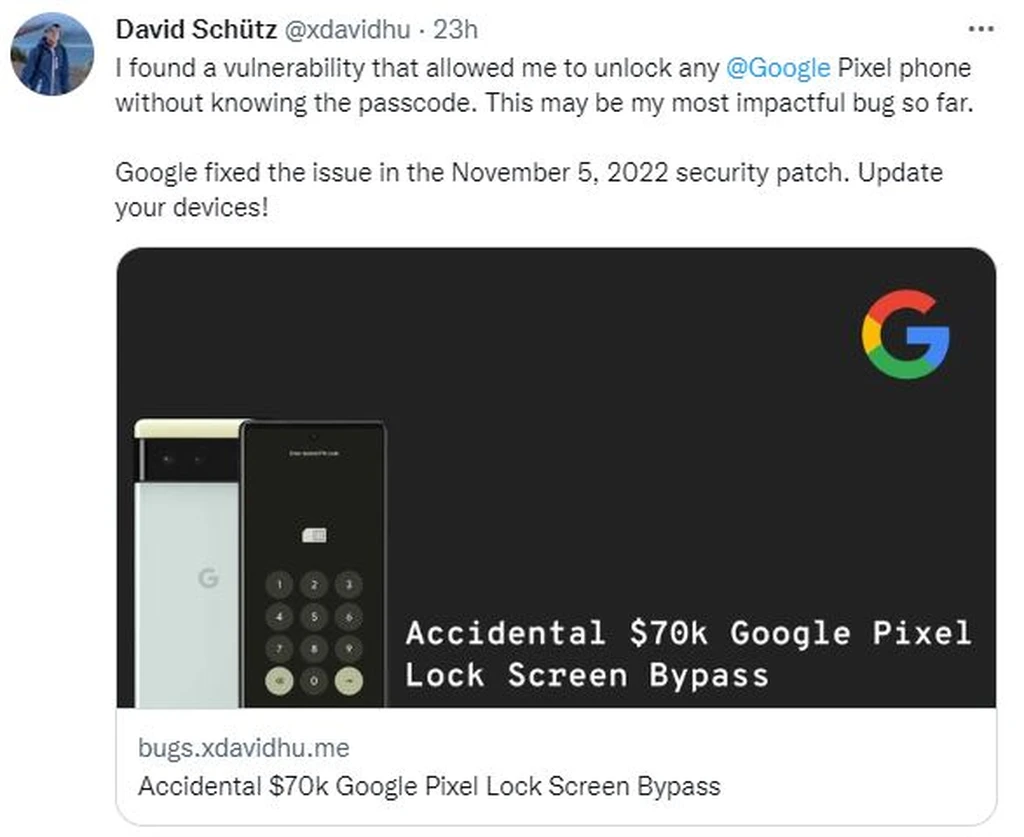Click the Pixel phone back image
This screenshot has width=1024, height=837.
pos(188,563)
